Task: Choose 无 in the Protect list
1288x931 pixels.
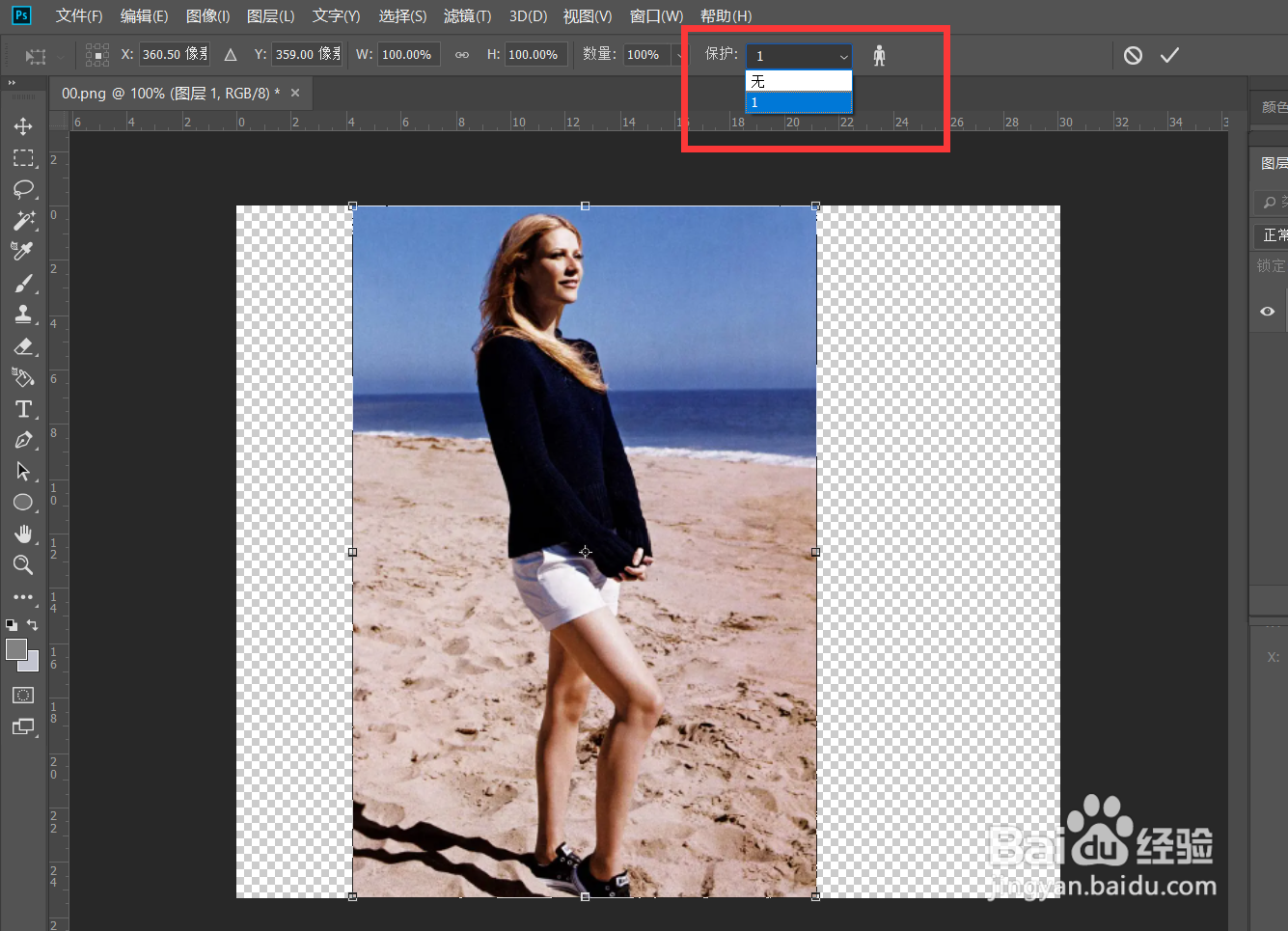Action: click(799, 82)
